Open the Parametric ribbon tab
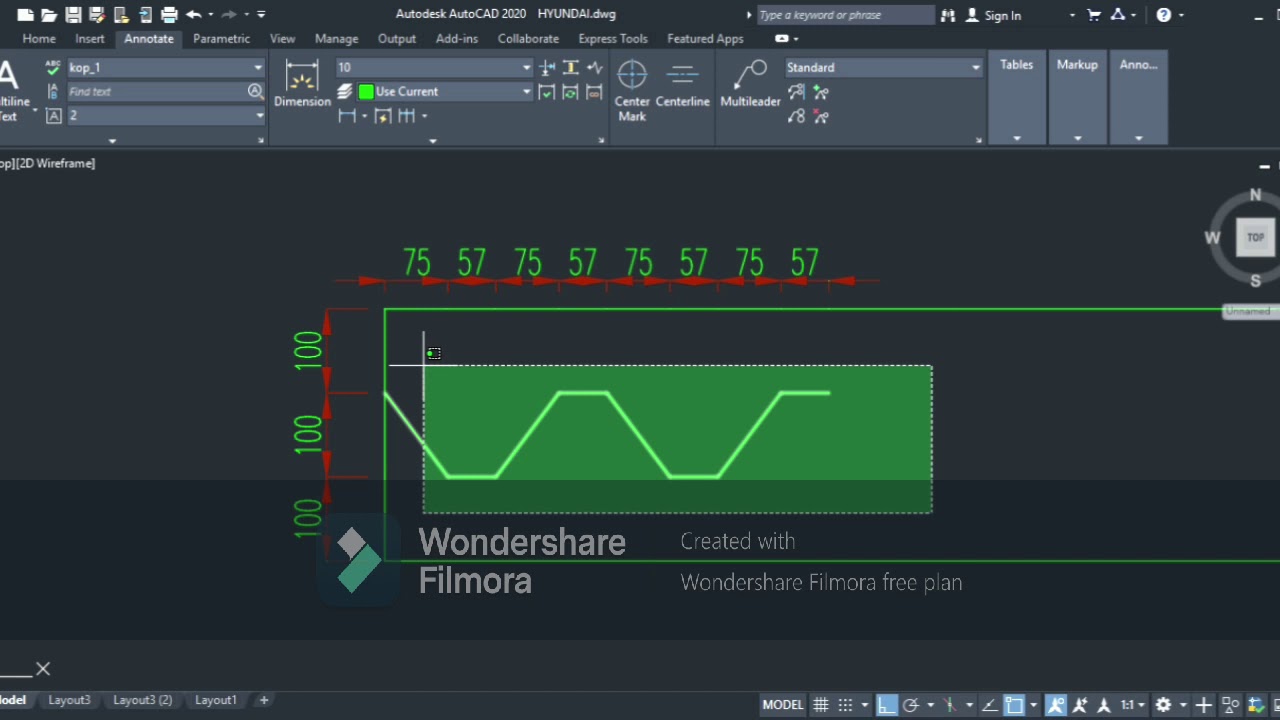Viewport: 1280px width, 720px height. point(221,38)
